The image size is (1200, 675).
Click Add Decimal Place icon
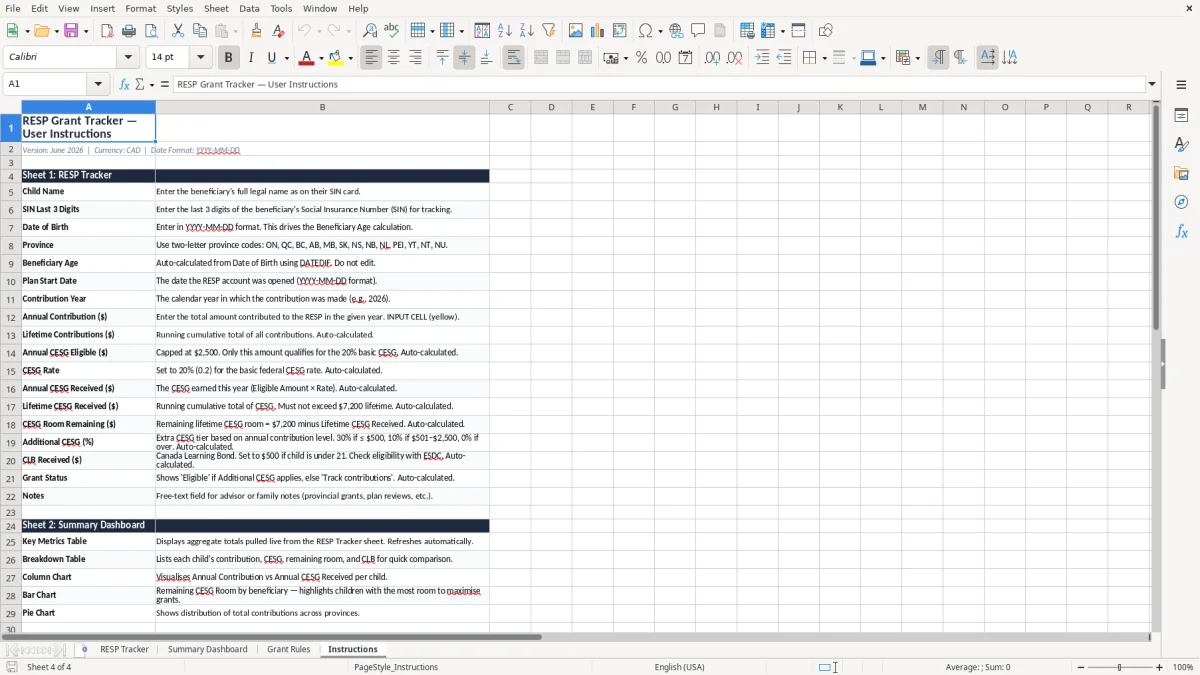712,58
